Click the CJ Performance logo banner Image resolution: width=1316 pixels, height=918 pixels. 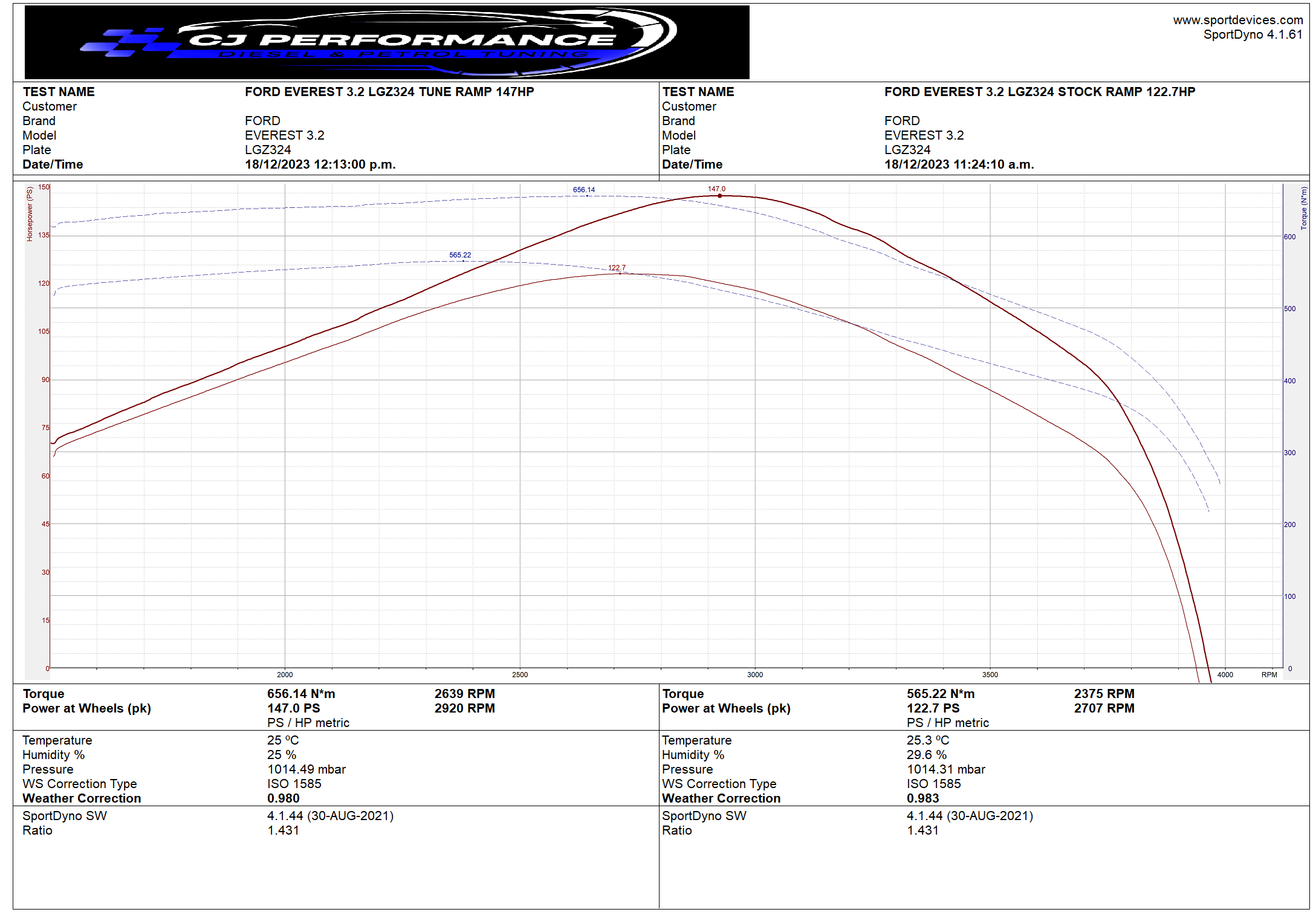coord(387,42)
